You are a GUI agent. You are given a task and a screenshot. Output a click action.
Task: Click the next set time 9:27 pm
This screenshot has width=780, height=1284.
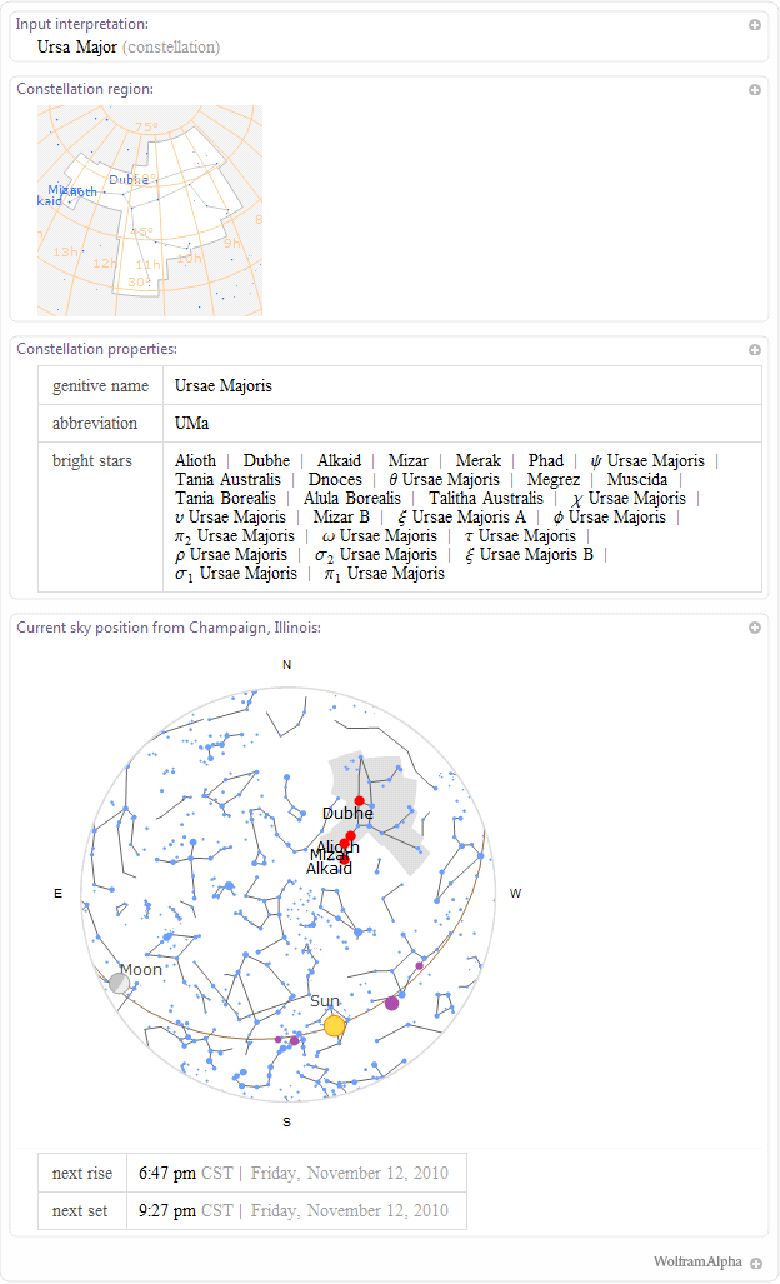pos(167,1211)
